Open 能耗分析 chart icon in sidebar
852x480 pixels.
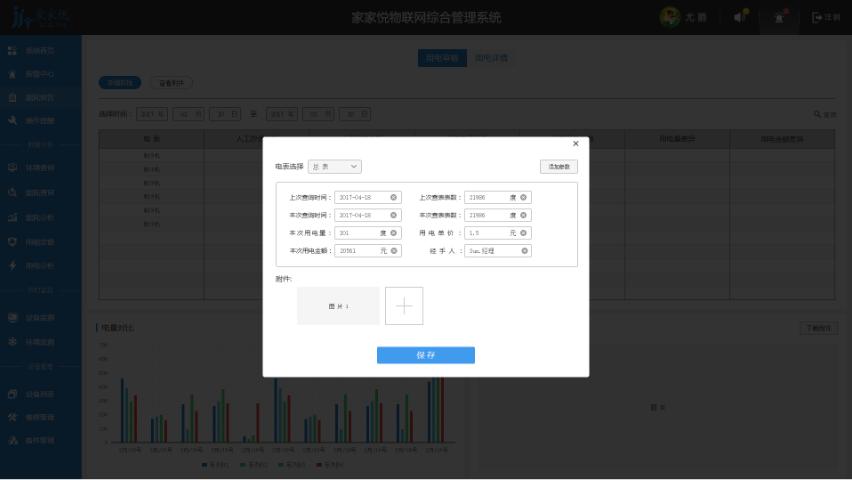click(12, 217)
